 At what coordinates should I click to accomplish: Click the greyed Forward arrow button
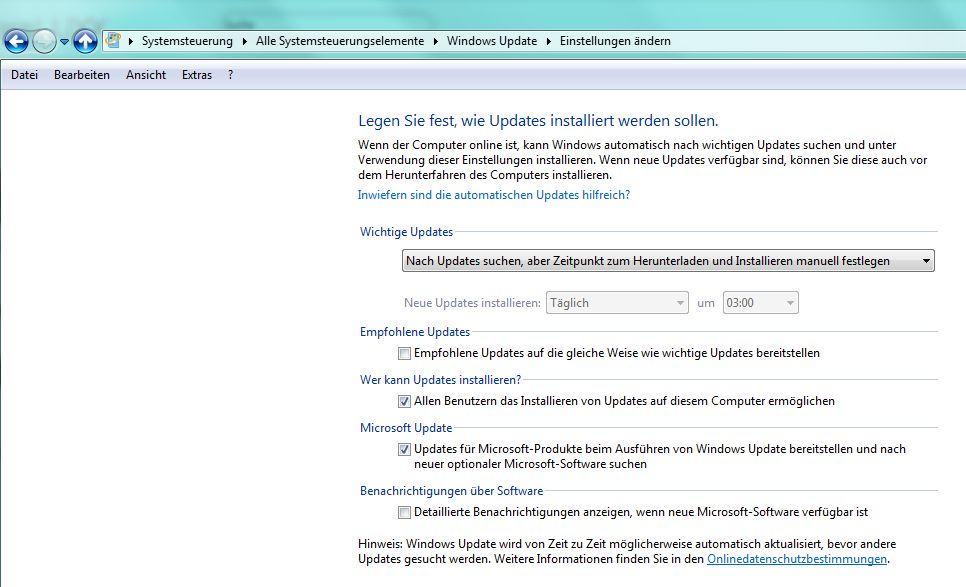44,41
